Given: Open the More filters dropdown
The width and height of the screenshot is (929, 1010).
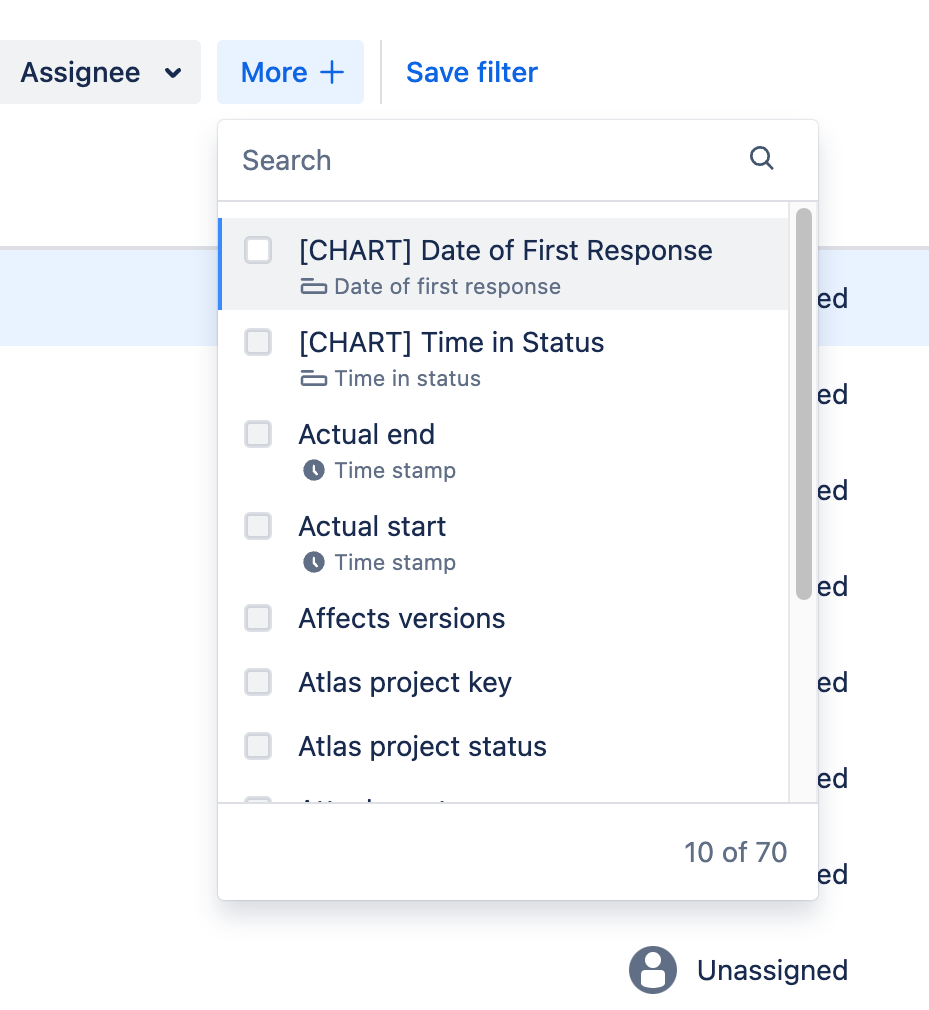Looking at the screenshot, I should click(x=291, y=72).
